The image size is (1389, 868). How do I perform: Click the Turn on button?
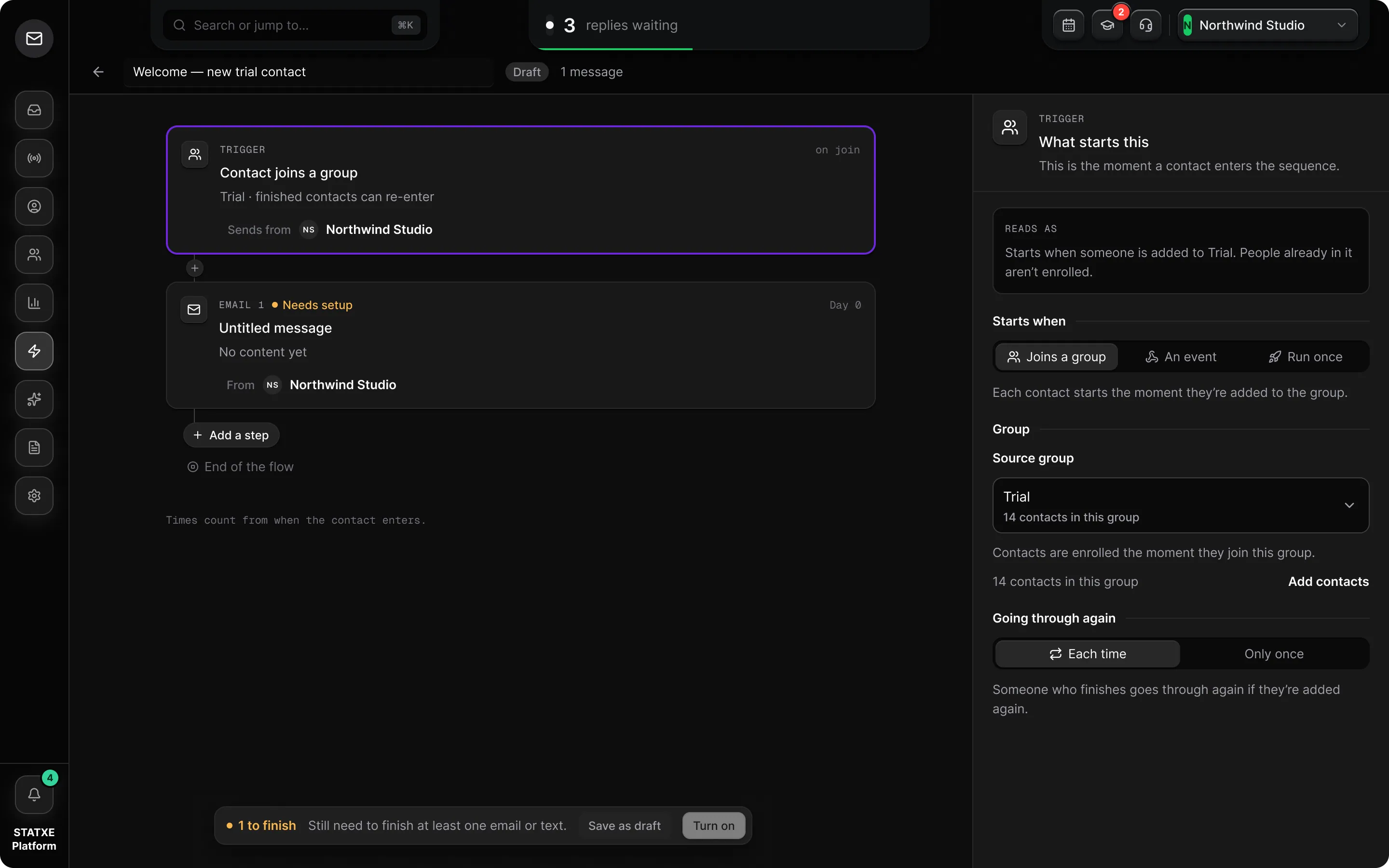(713, 826)
